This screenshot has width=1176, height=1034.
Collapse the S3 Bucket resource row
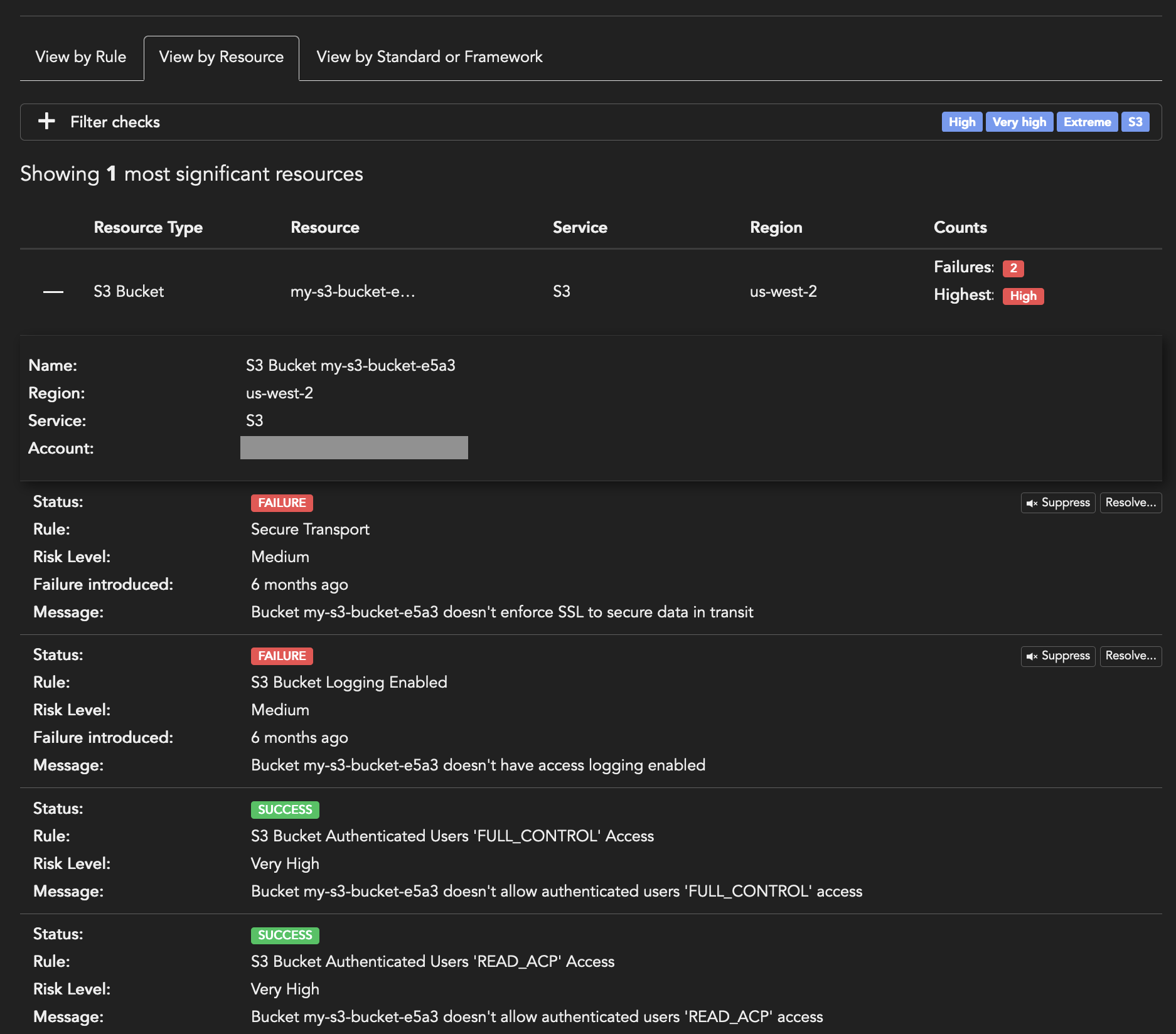click(x=53, y=290)
